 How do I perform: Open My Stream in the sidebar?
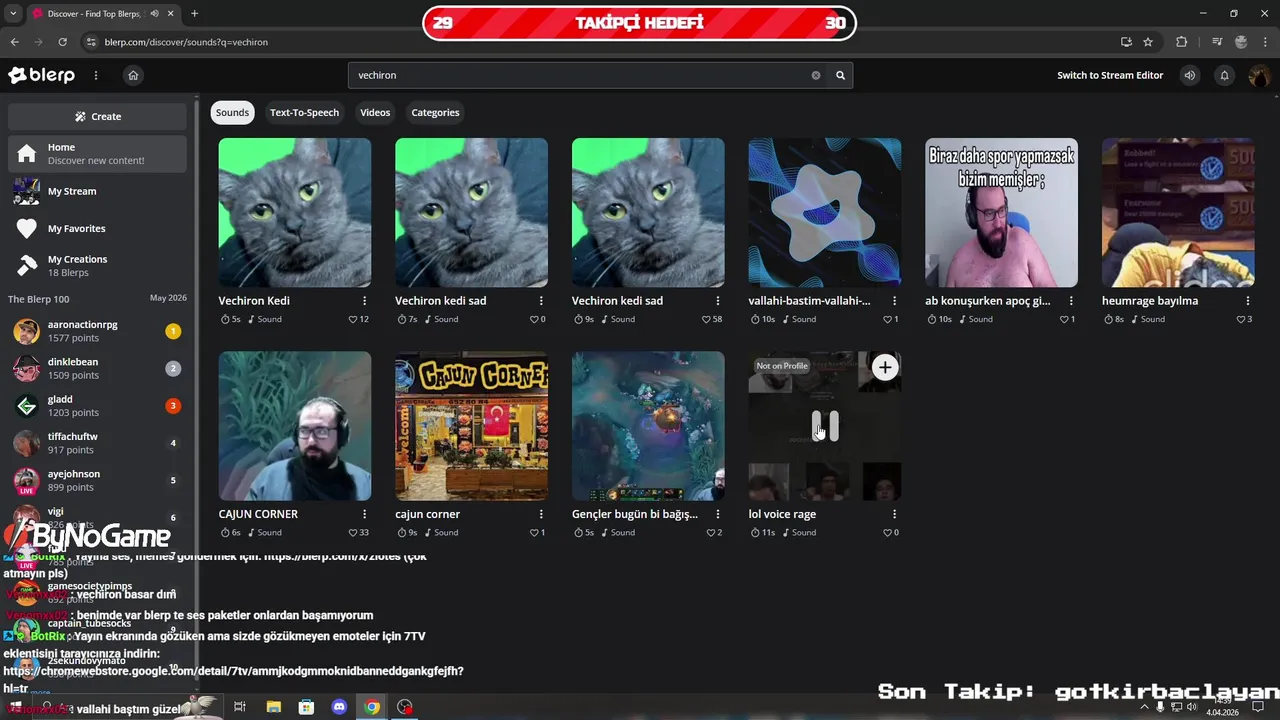97,191
